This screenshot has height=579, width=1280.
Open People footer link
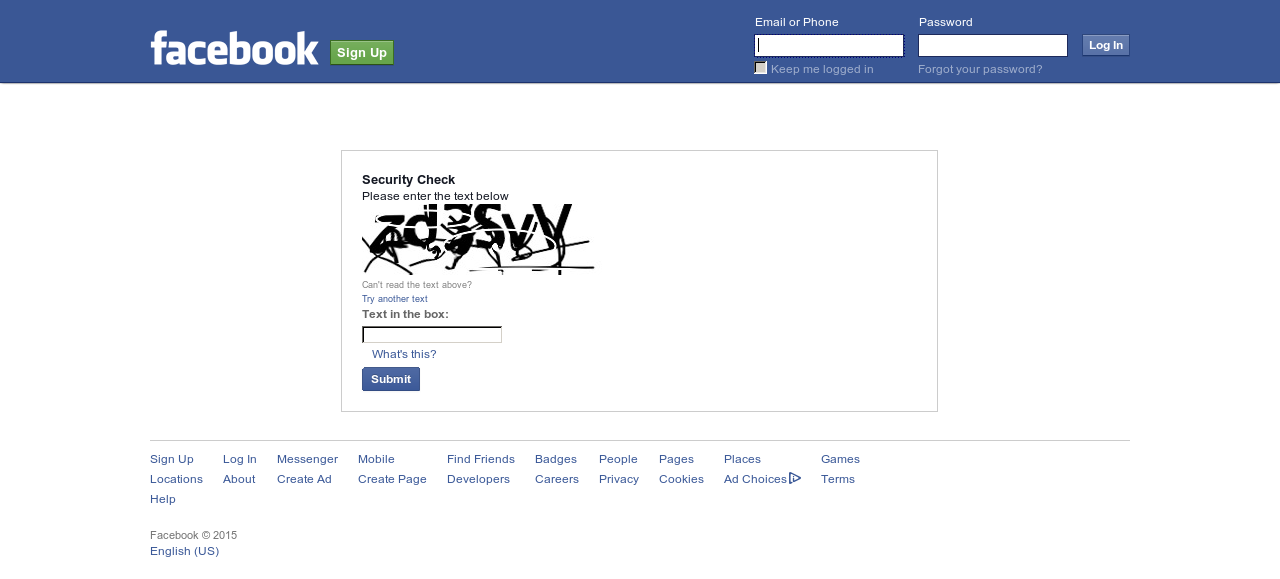coord(618,459)
